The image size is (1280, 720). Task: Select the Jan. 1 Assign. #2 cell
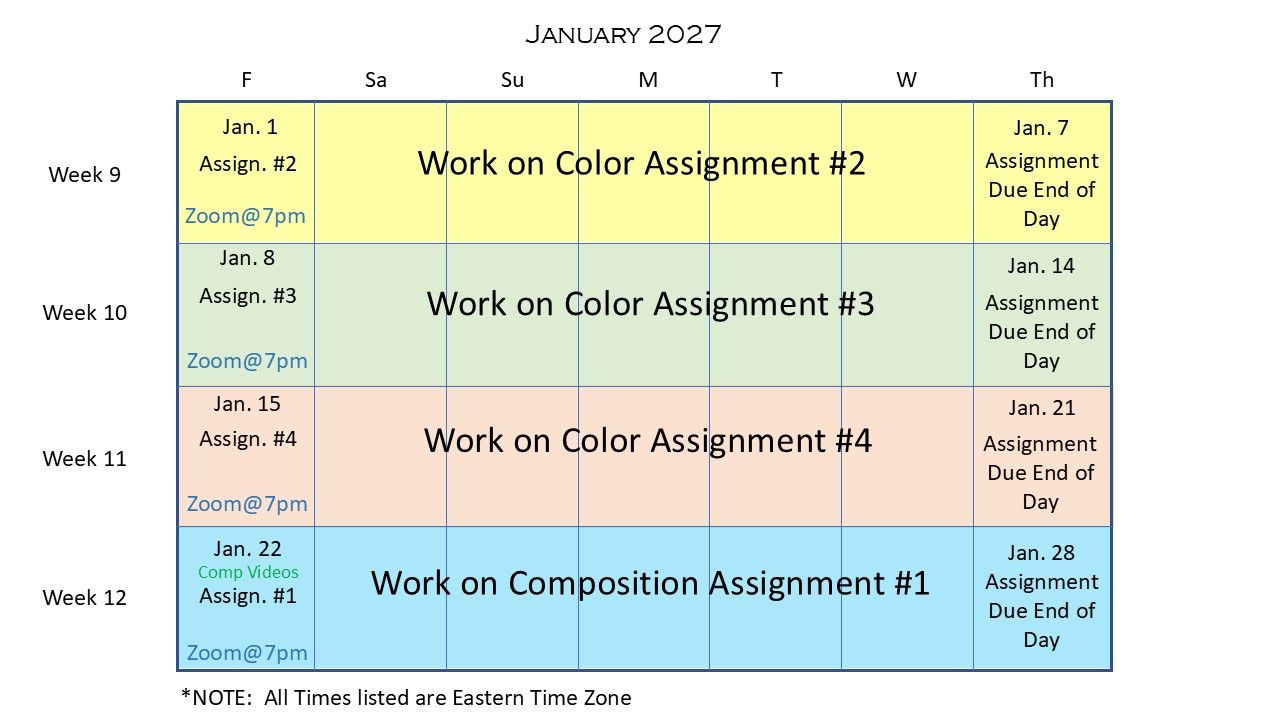pos(247,172)
